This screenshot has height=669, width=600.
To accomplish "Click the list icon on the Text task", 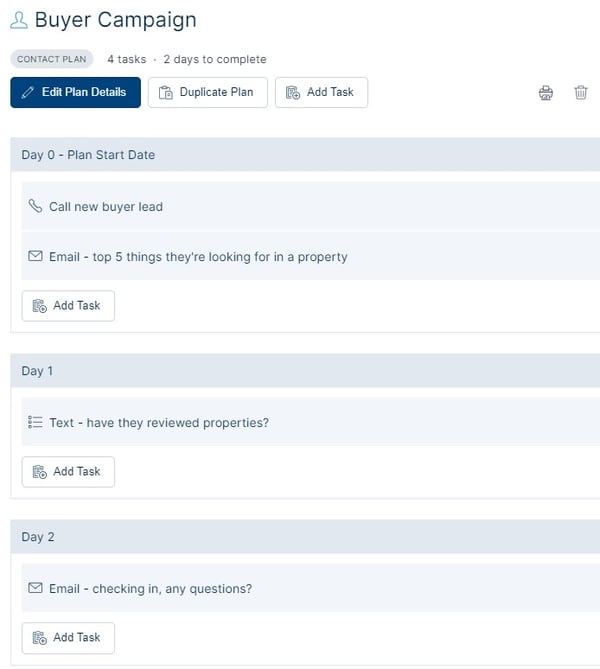I will coord(35,422).
